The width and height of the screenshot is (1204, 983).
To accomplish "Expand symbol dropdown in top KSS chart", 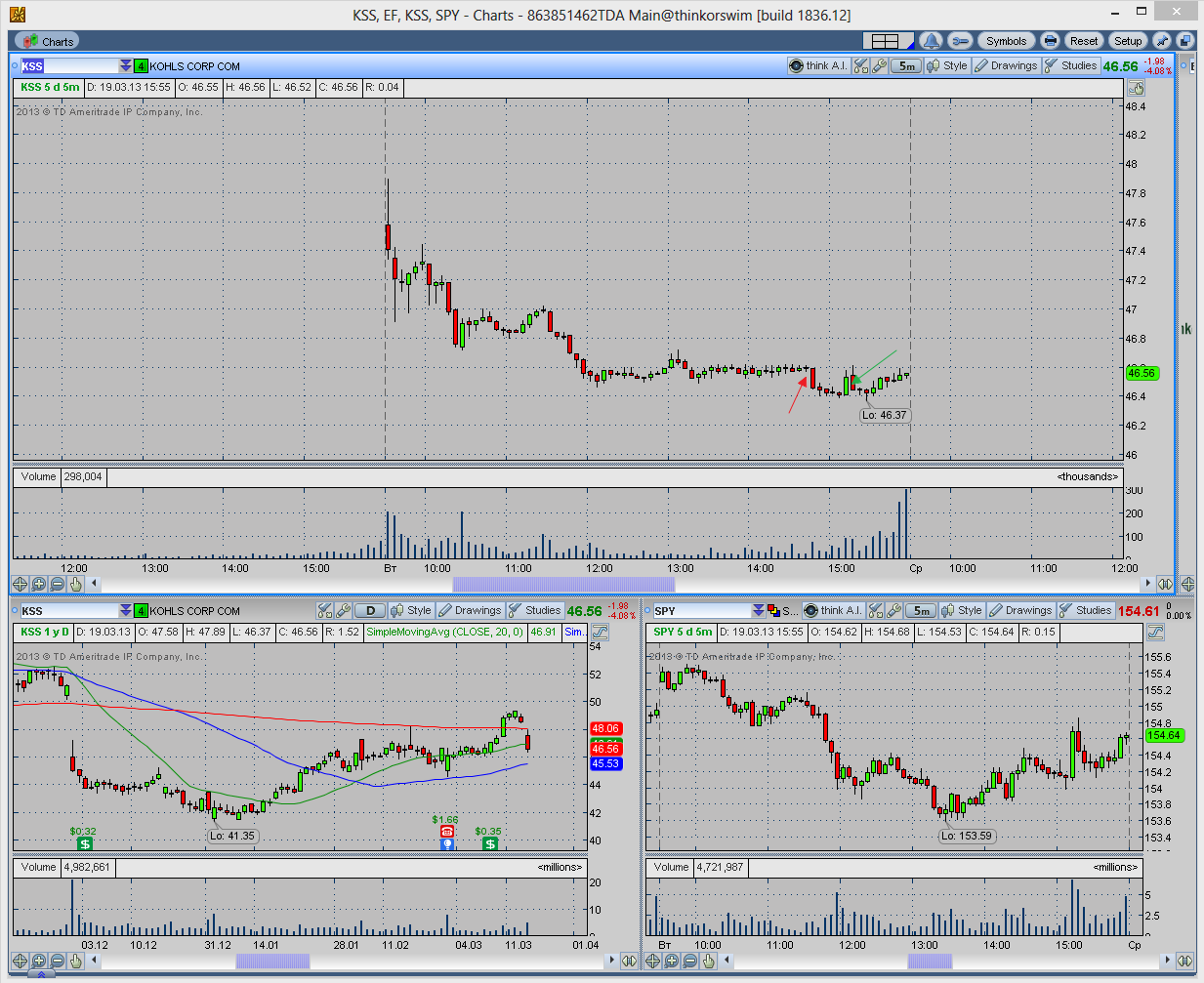I will click(x=126, y=65).
